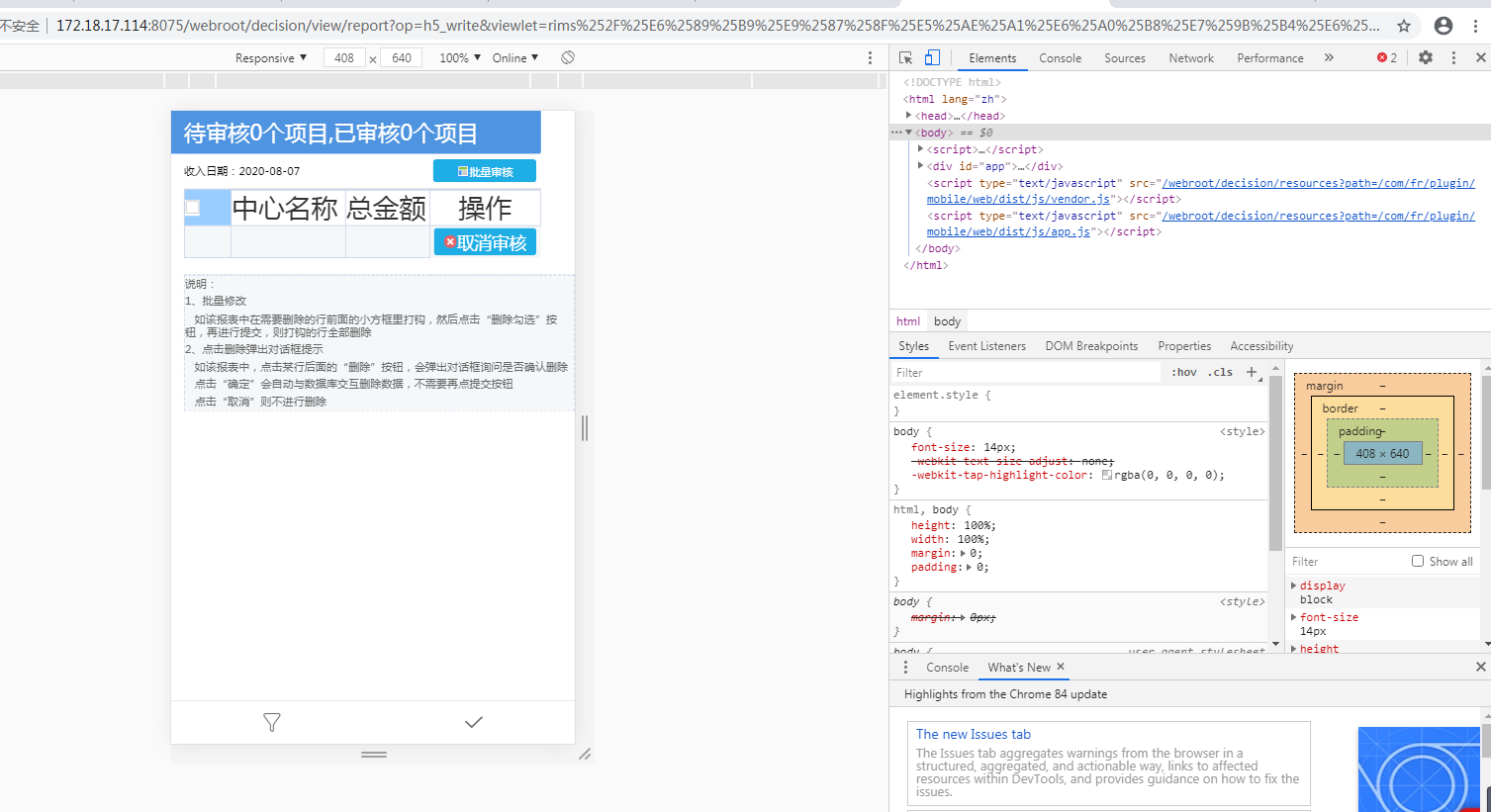Click the checkmark submit icon
The image size is (1491, 812).
tap(474, 722)
